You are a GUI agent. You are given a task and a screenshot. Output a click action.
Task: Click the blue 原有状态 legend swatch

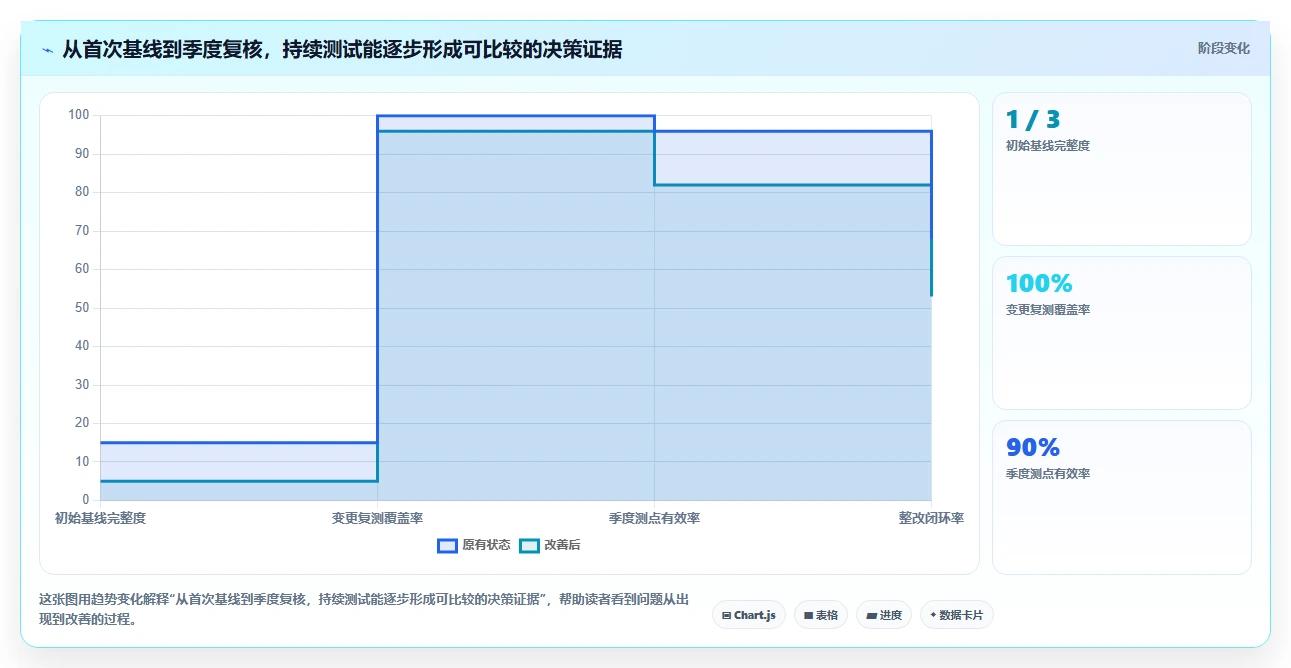(x=447, y=545)
